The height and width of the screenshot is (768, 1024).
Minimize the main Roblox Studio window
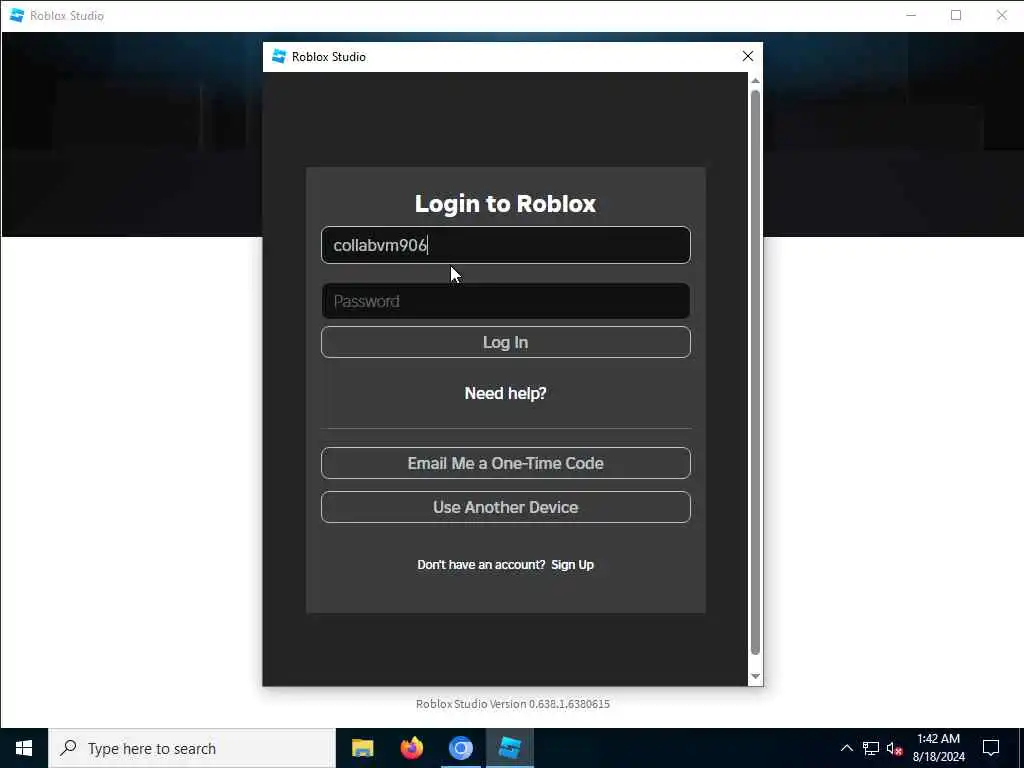(911, 15)
